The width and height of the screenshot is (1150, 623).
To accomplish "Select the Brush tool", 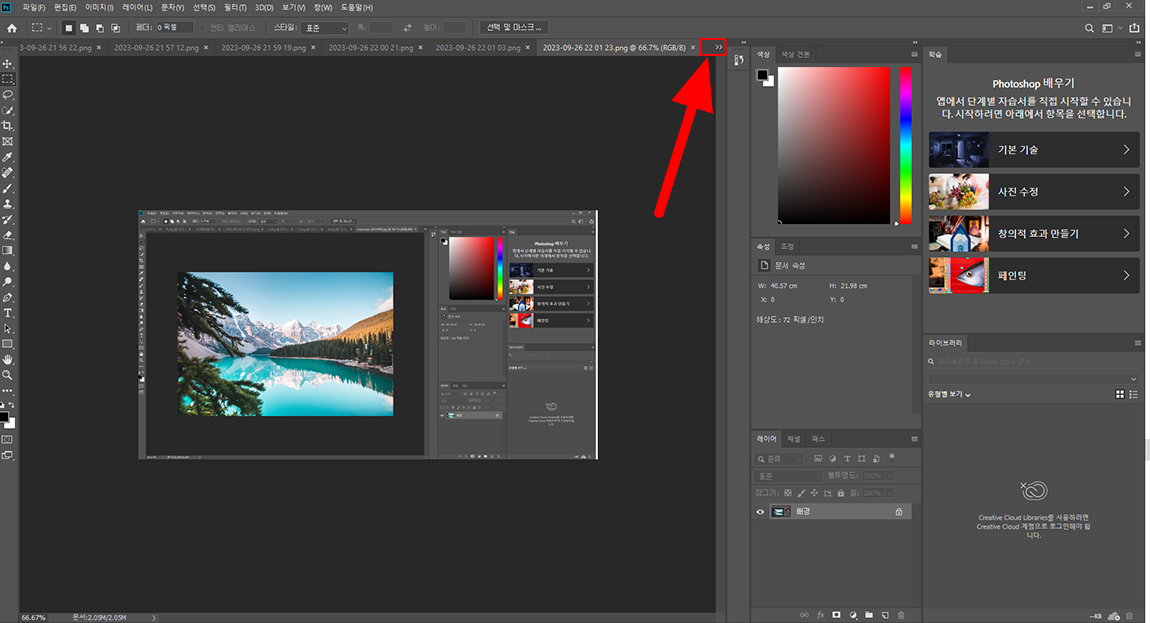I will [x=7, y=189].
